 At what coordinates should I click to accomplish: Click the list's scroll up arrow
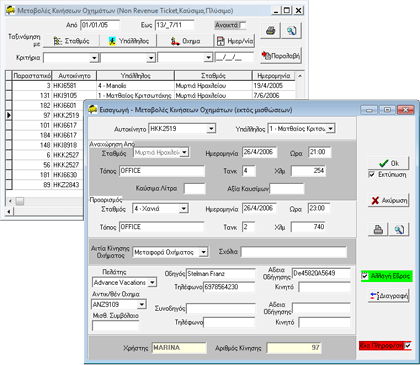point(300,76)
